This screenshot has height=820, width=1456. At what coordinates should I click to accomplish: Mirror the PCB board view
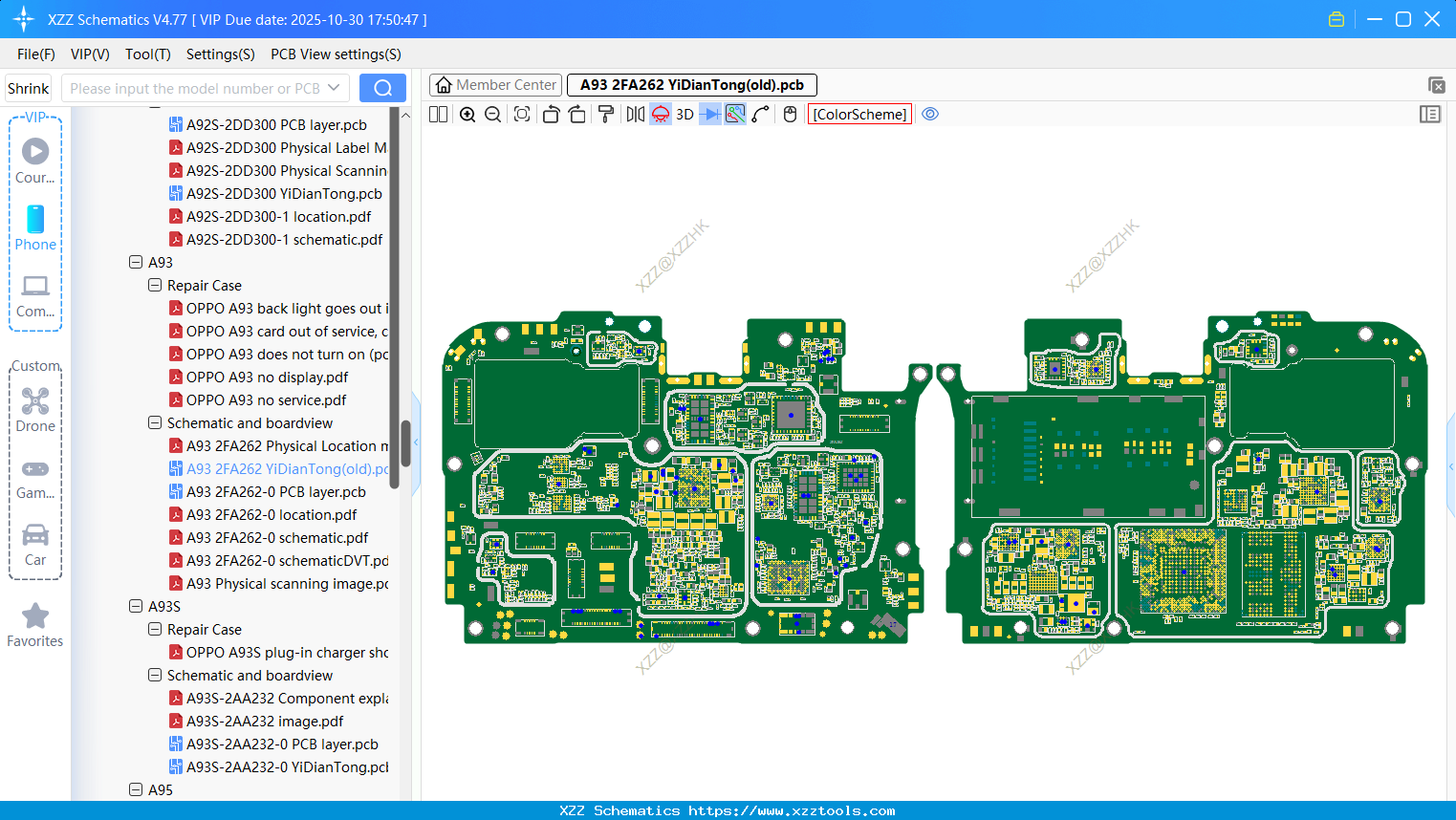point(634,114)
